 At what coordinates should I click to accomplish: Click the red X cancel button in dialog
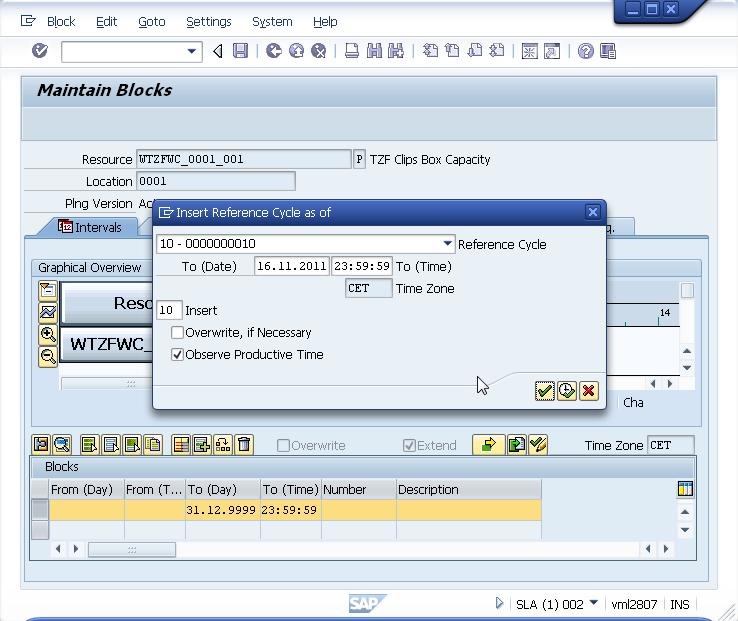(588, 391)
